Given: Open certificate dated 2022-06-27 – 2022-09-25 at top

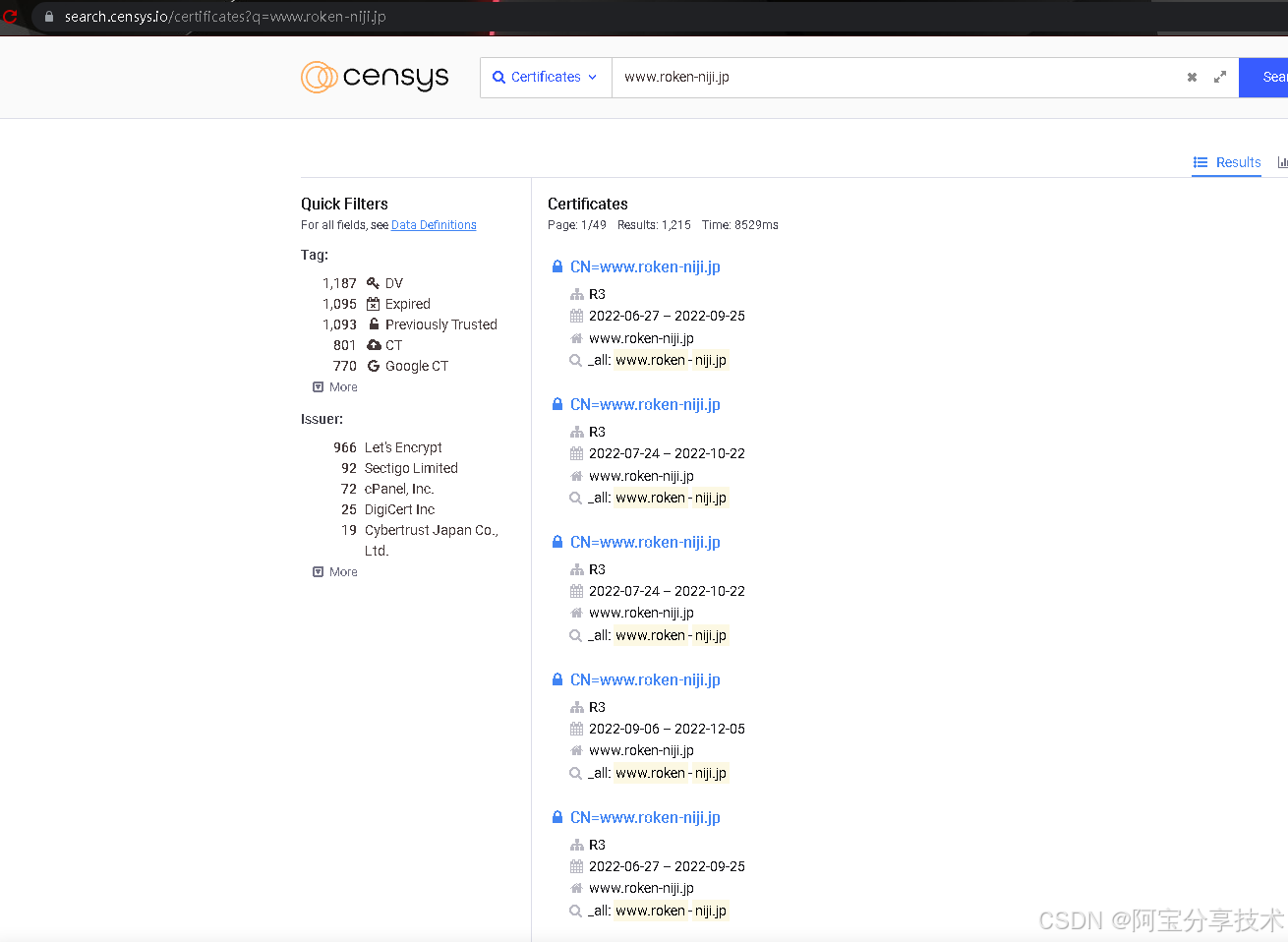Looking at the screenshot, I should [645, 266].
